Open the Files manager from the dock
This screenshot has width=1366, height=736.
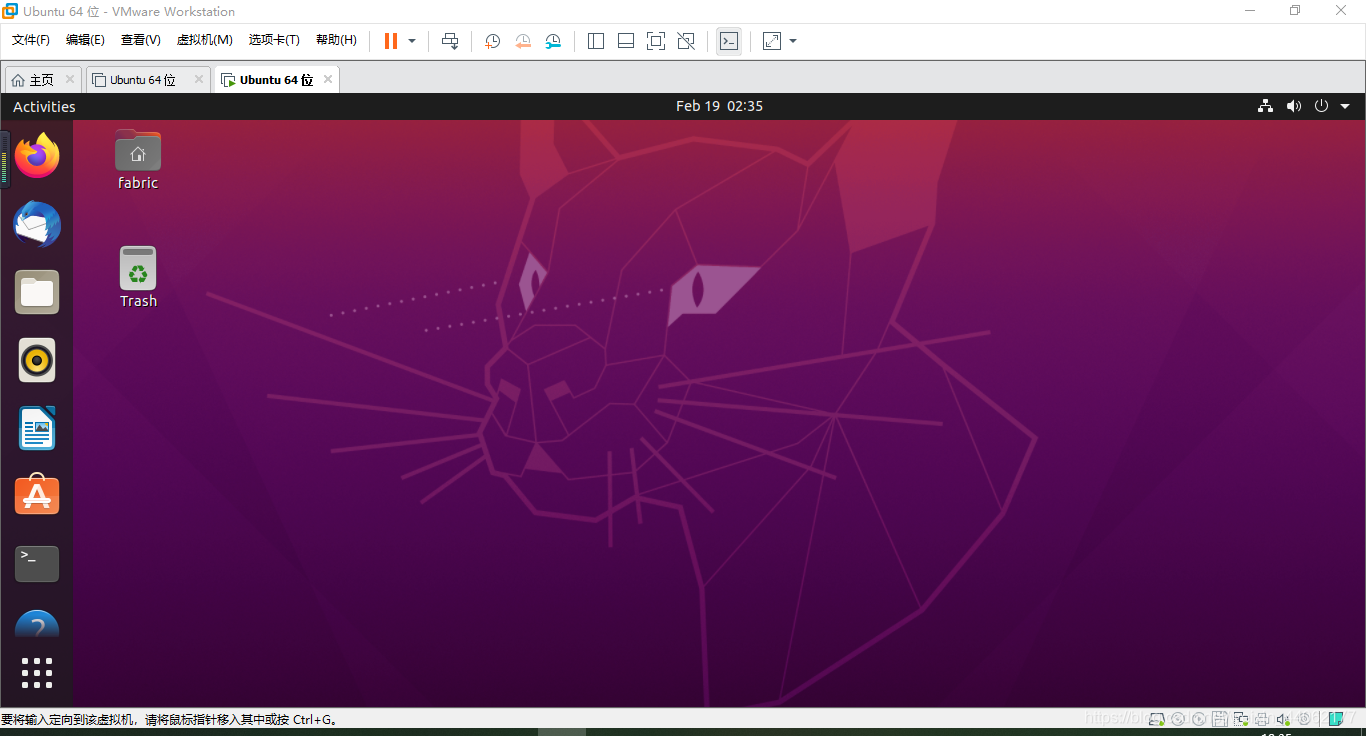point(37,292)
